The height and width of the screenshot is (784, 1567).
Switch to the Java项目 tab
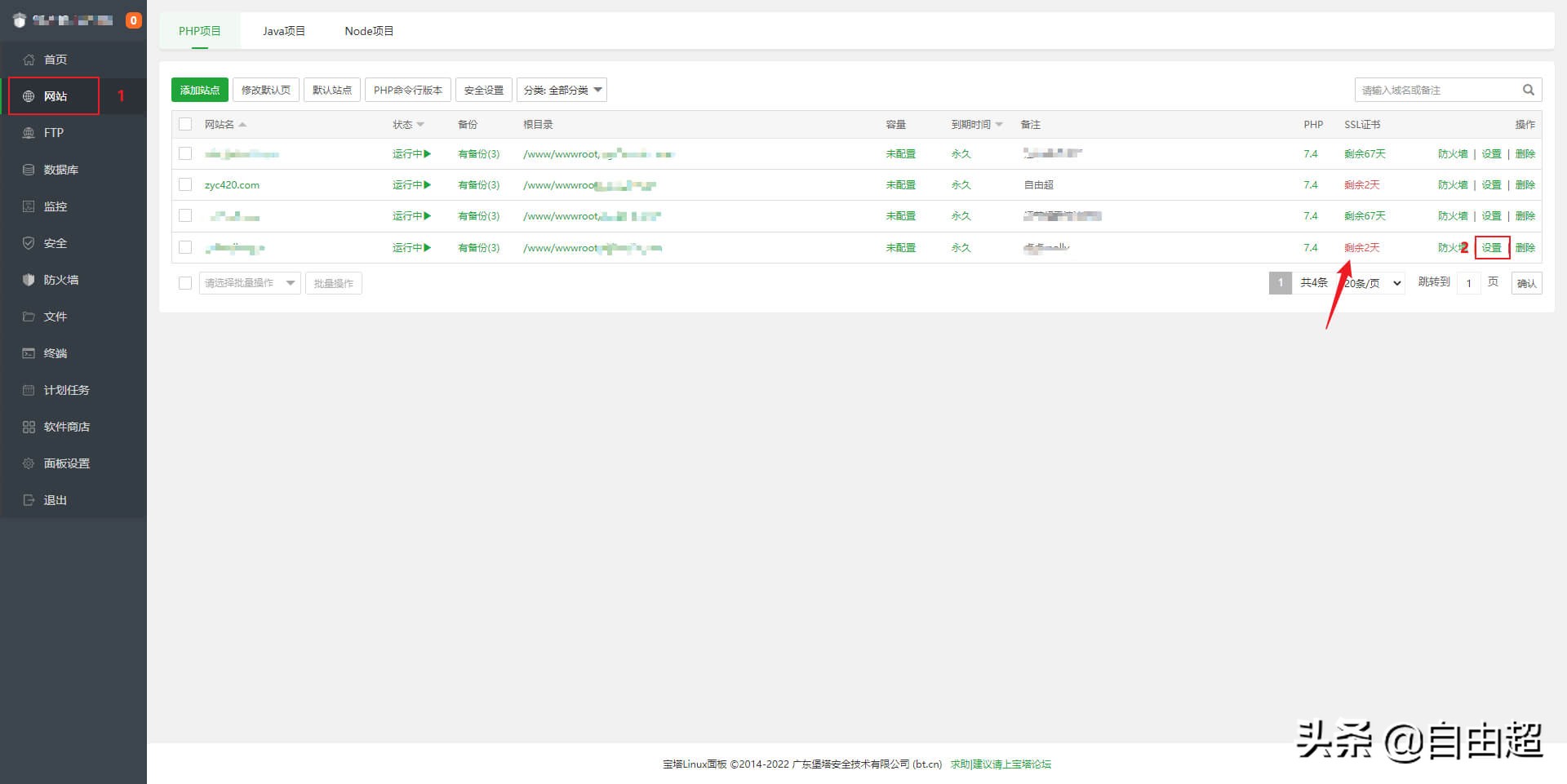(283, 31)
